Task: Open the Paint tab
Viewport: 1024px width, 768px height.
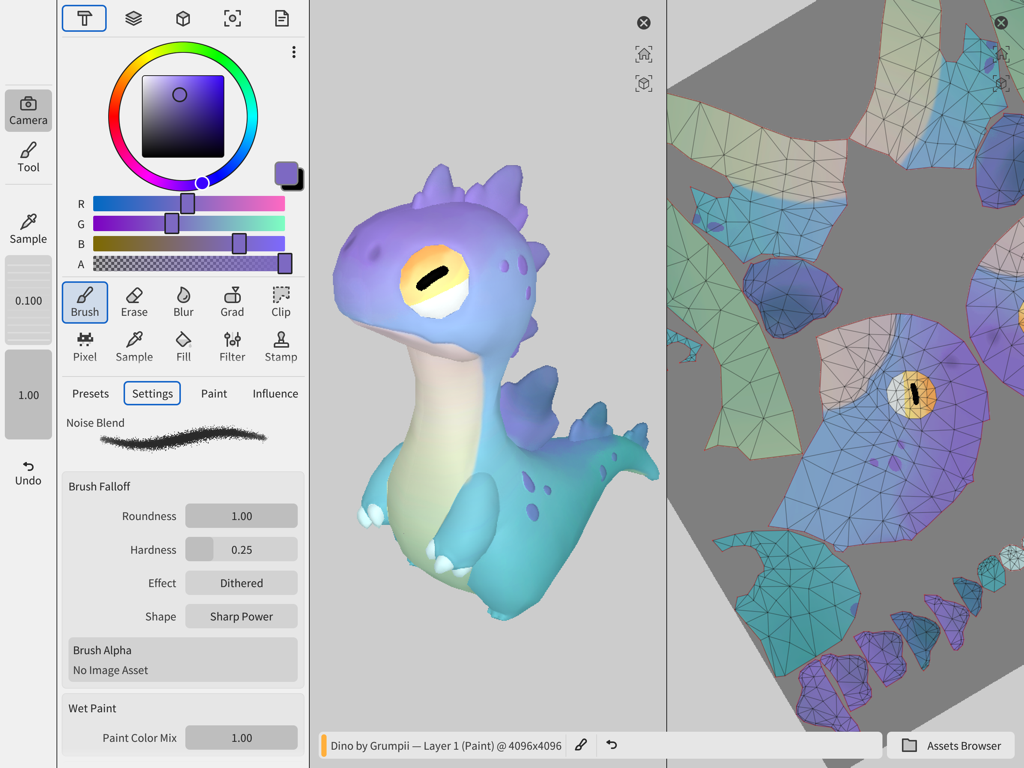Action: tap(213, 393)
